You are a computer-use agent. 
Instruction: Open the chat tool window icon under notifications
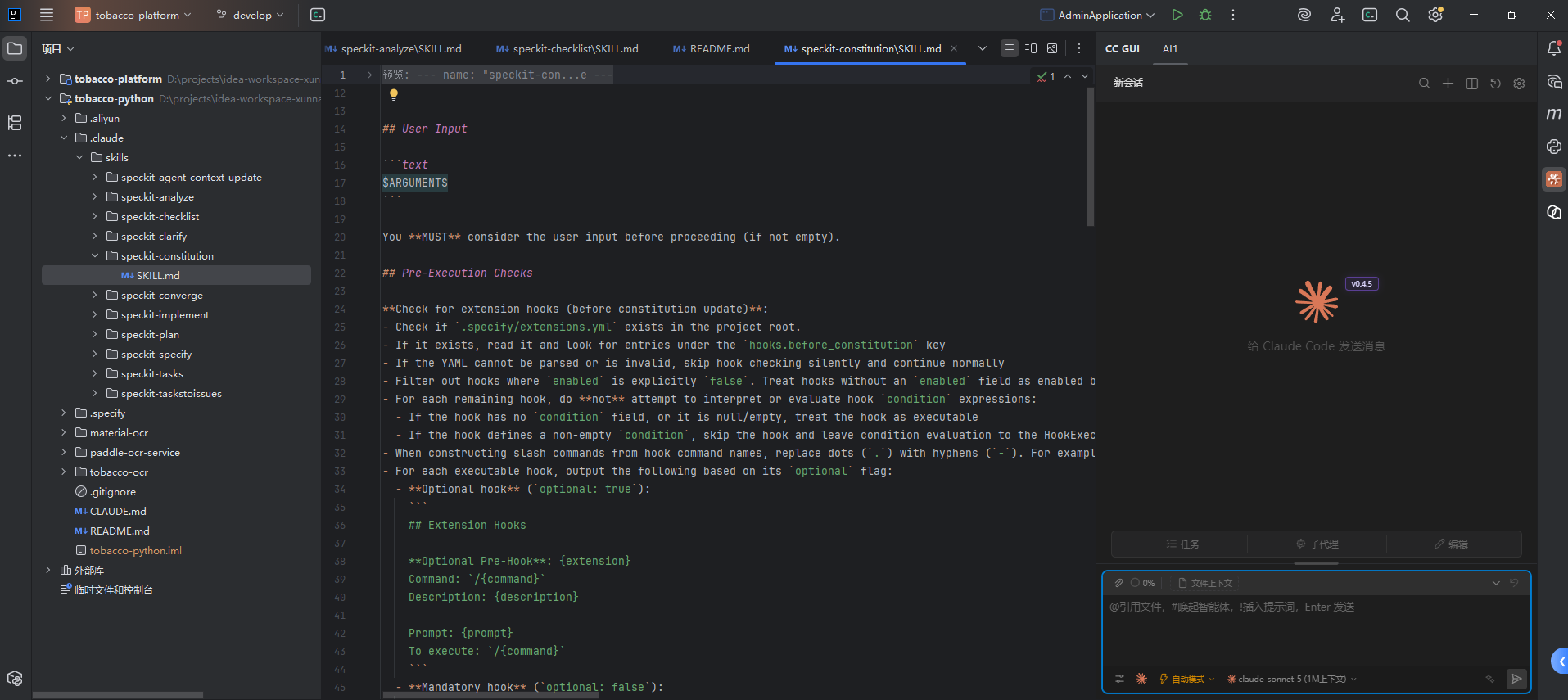pyautogui.click(x=1554, y=81)
